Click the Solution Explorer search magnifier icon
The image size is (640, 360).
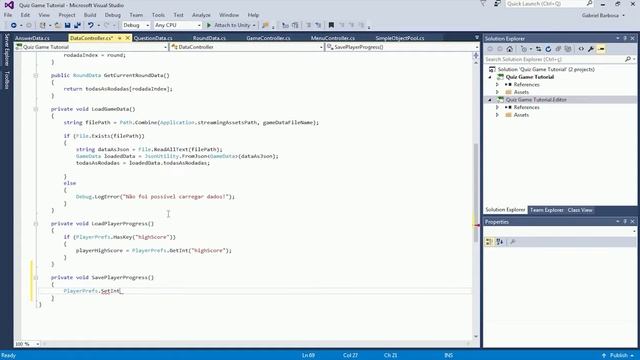coord(628,59)
